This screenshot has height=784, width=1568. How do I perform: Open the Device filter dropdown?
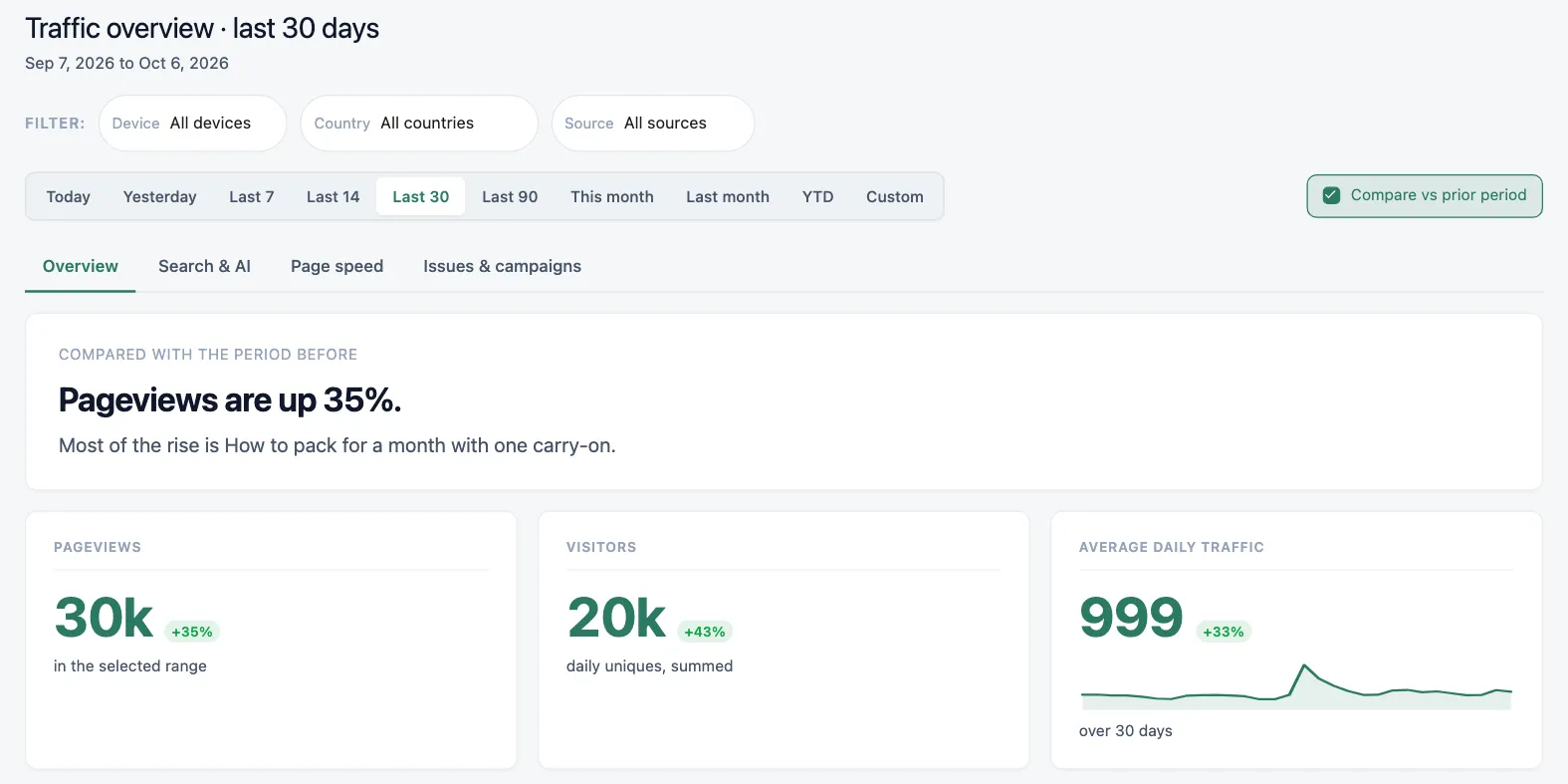[192, 124]
